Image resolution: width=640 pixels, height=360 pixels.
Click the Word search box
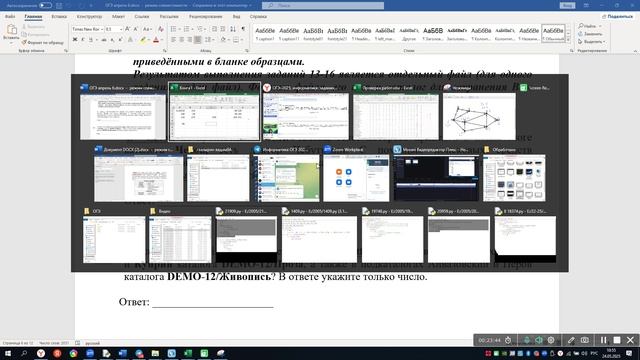click(x=322, y=5)
